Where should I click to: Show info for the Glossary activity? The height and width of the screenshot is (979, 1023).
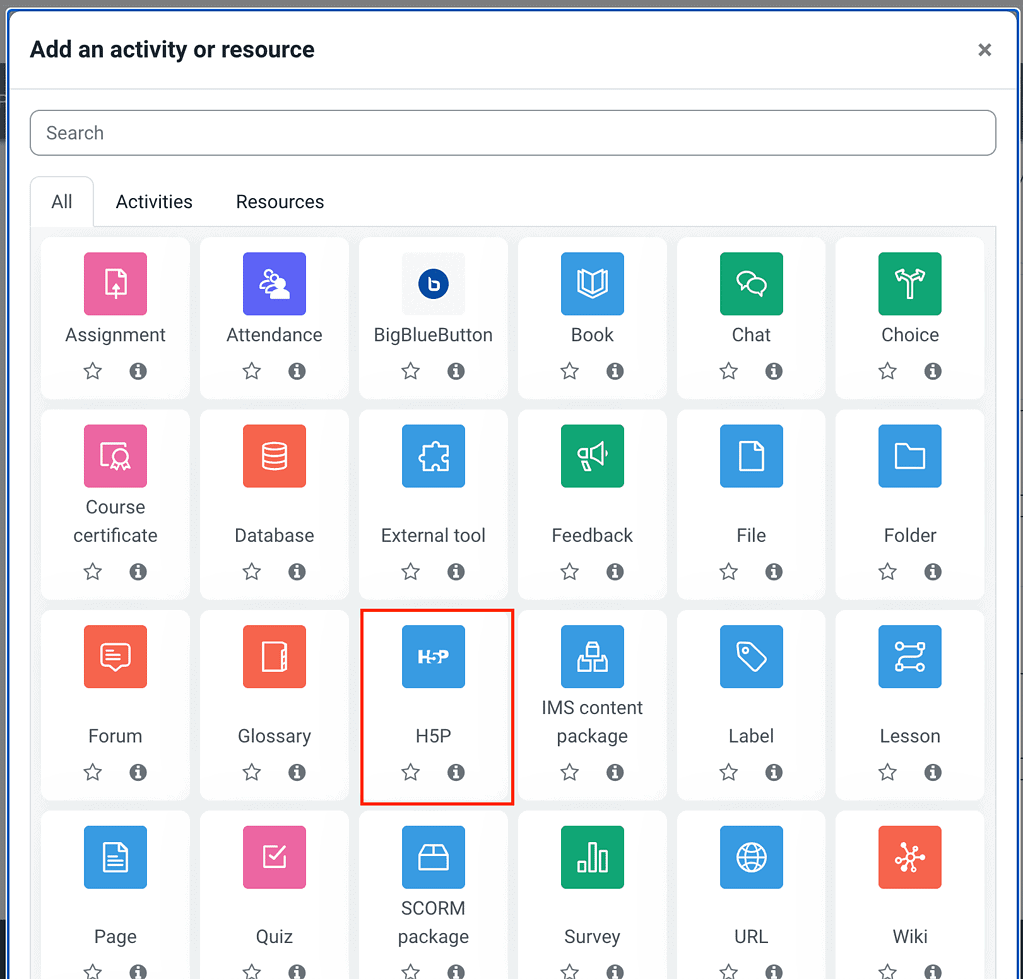pos(297,772)
